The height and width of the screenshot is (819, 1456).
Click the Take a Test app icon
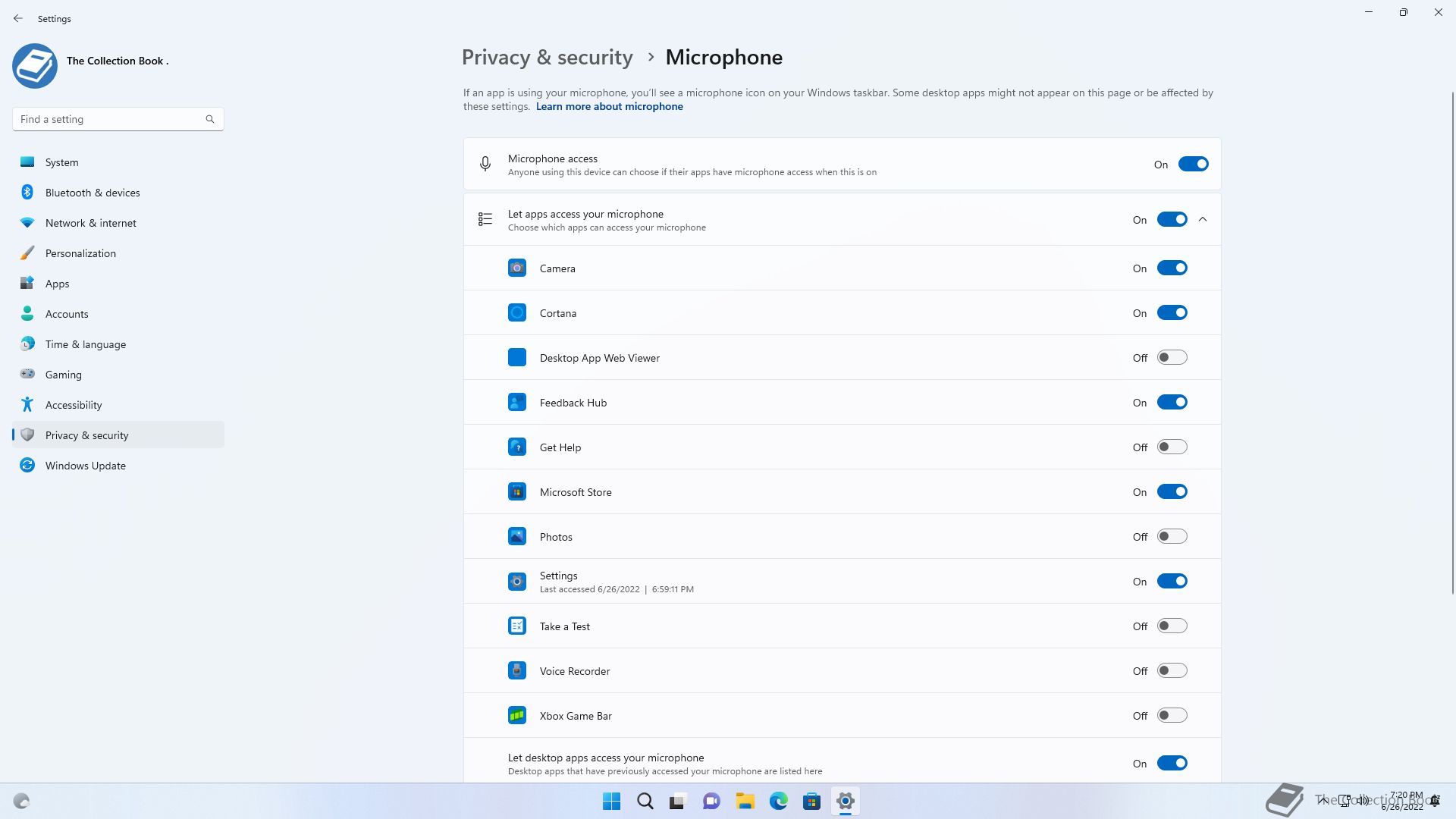517,626
